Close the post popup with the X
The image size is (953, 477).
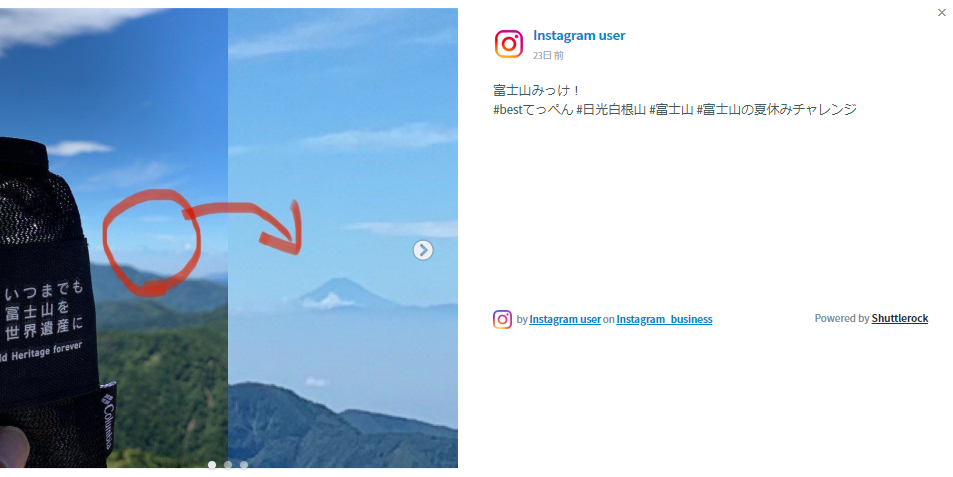[x=941, y=12]
